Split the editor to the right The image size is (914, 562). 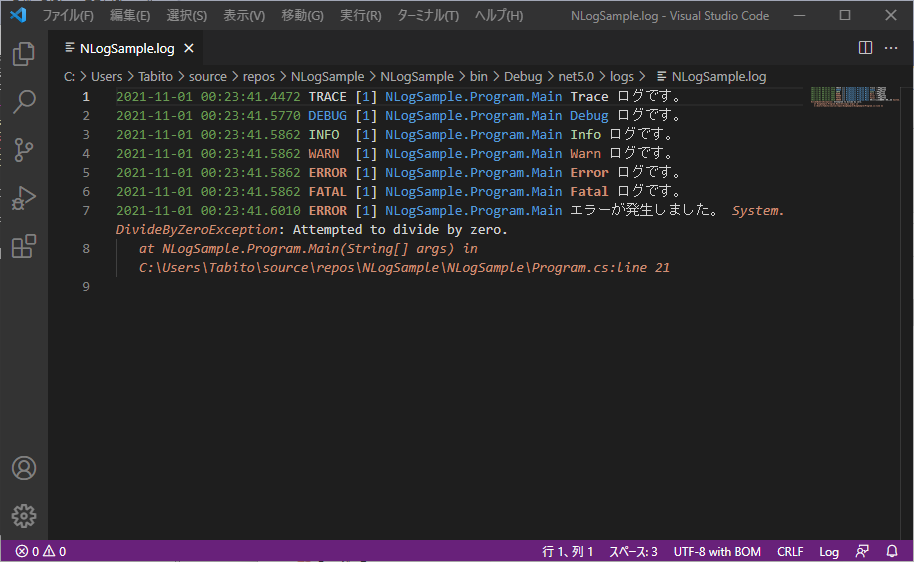(866, 48)
